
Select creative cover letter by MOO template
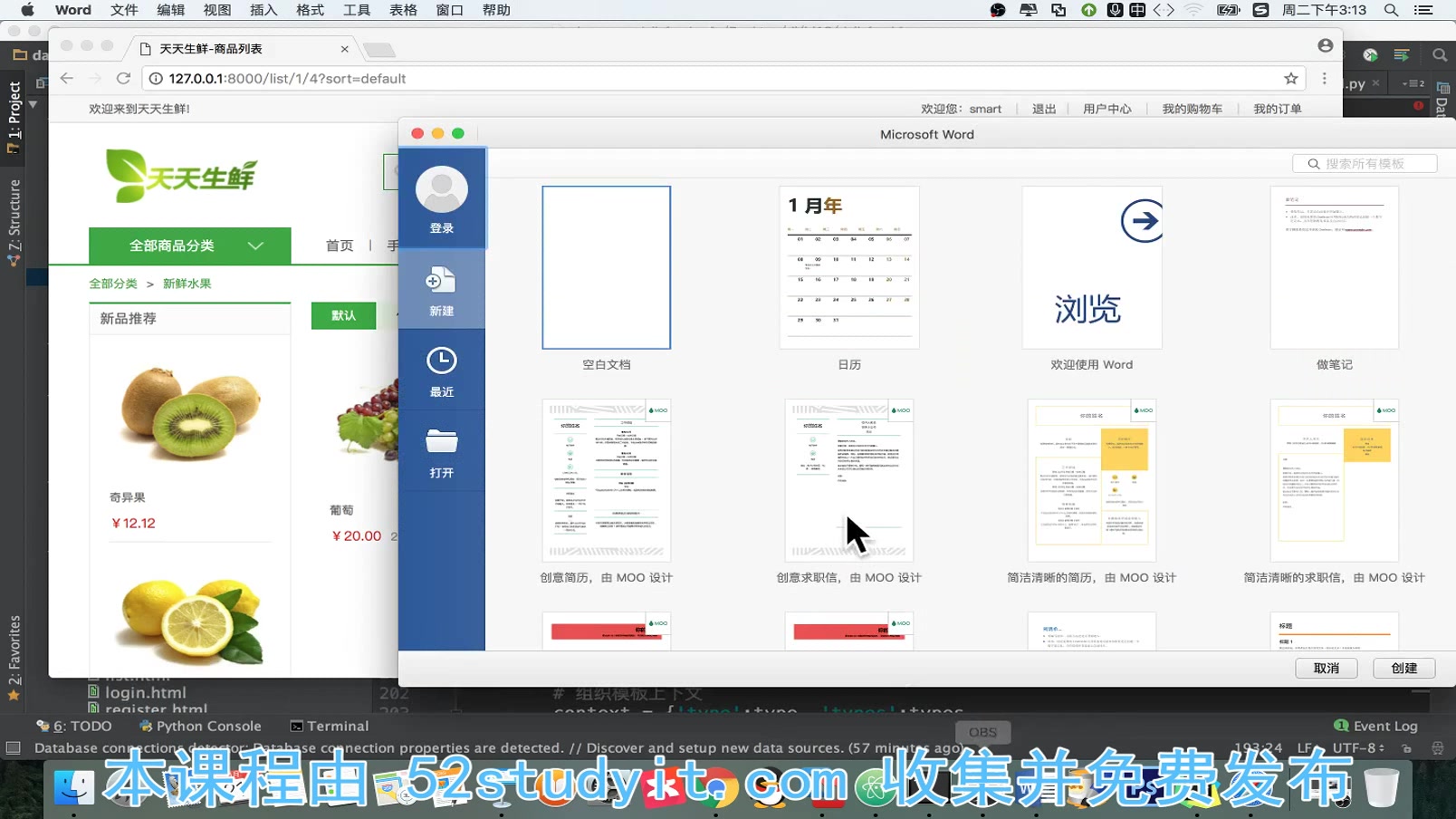(x=849, y=480)
